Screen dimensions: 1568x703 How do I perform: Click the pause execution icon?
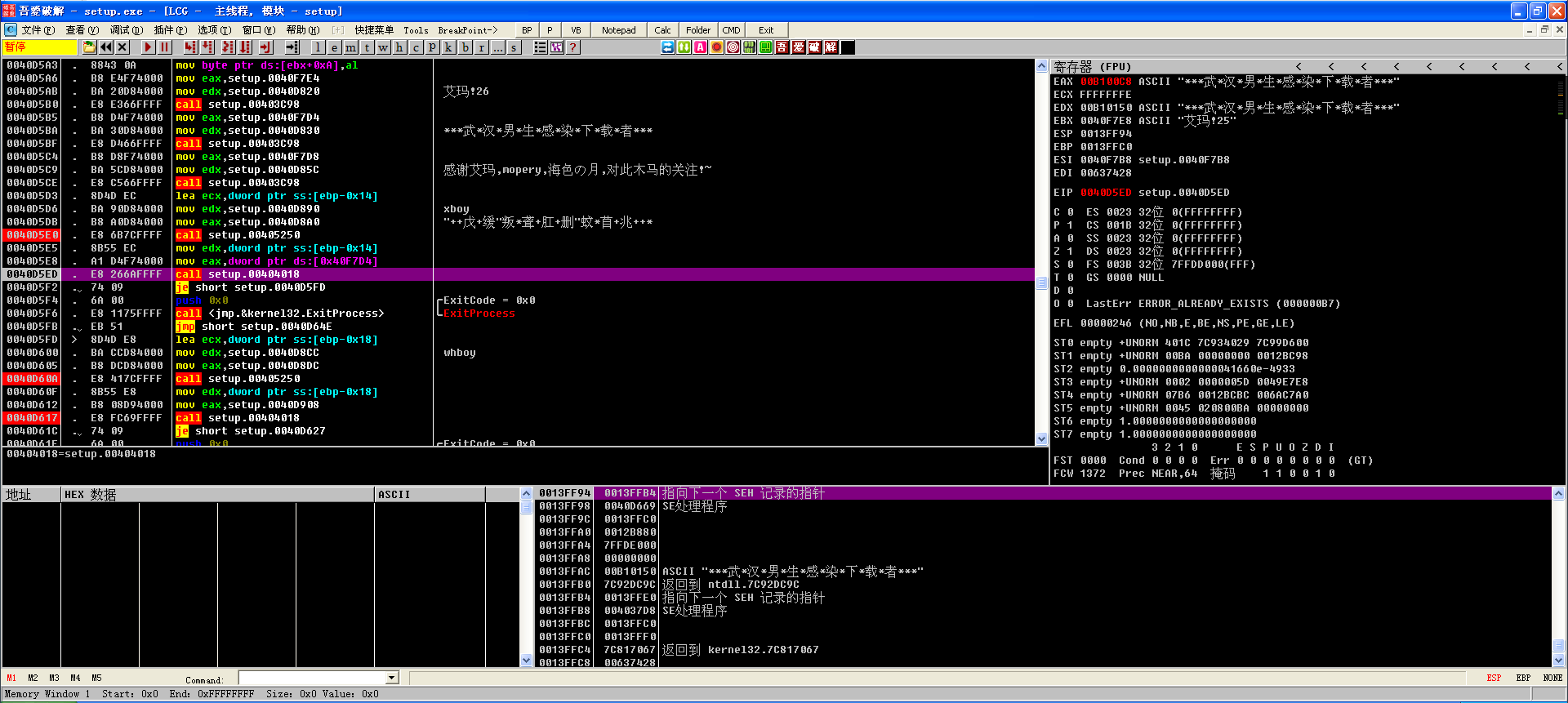[x=165, y=47]
